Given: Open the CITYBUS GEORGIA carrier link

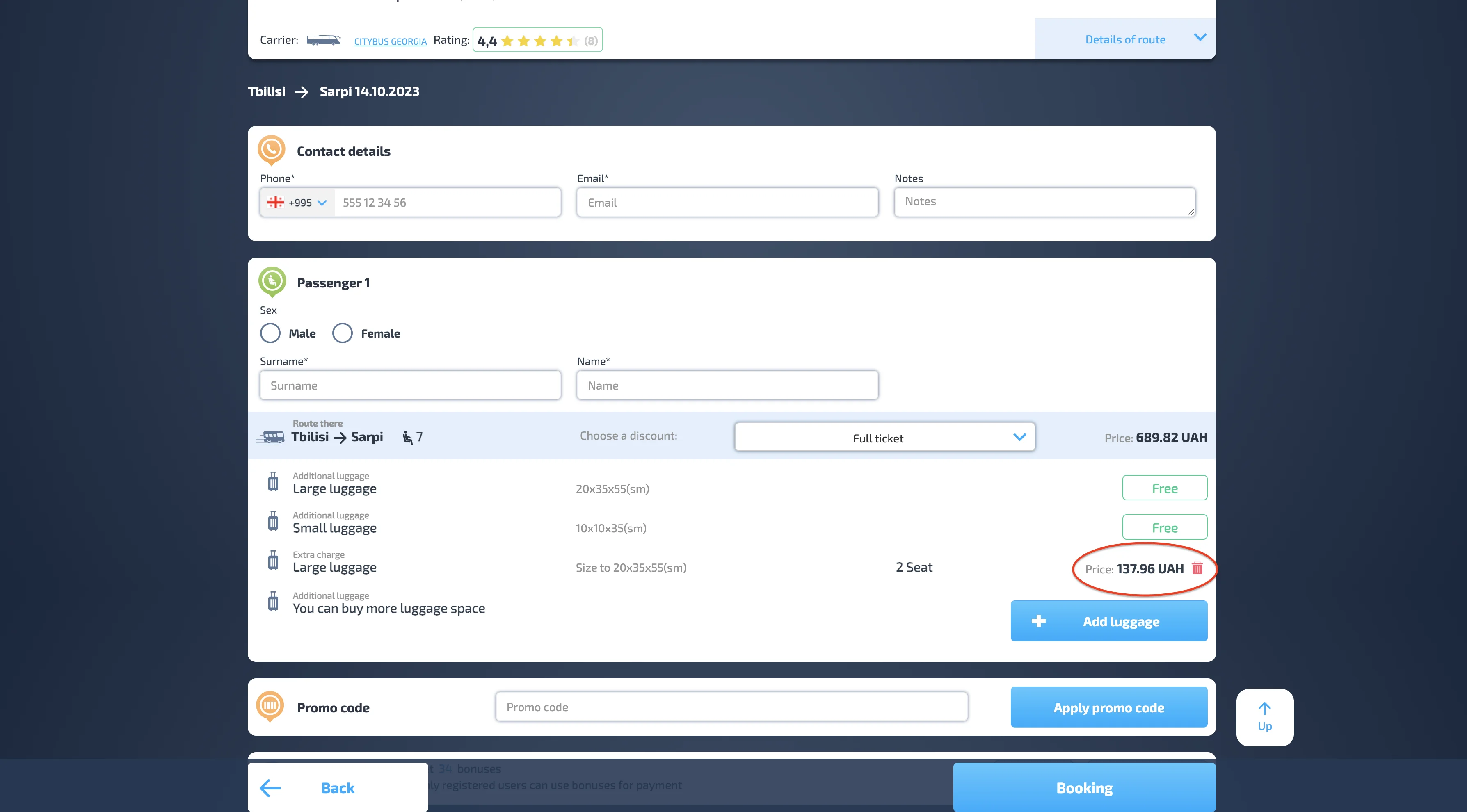Looking at the screenshot, I should click(x=390, y=41).
